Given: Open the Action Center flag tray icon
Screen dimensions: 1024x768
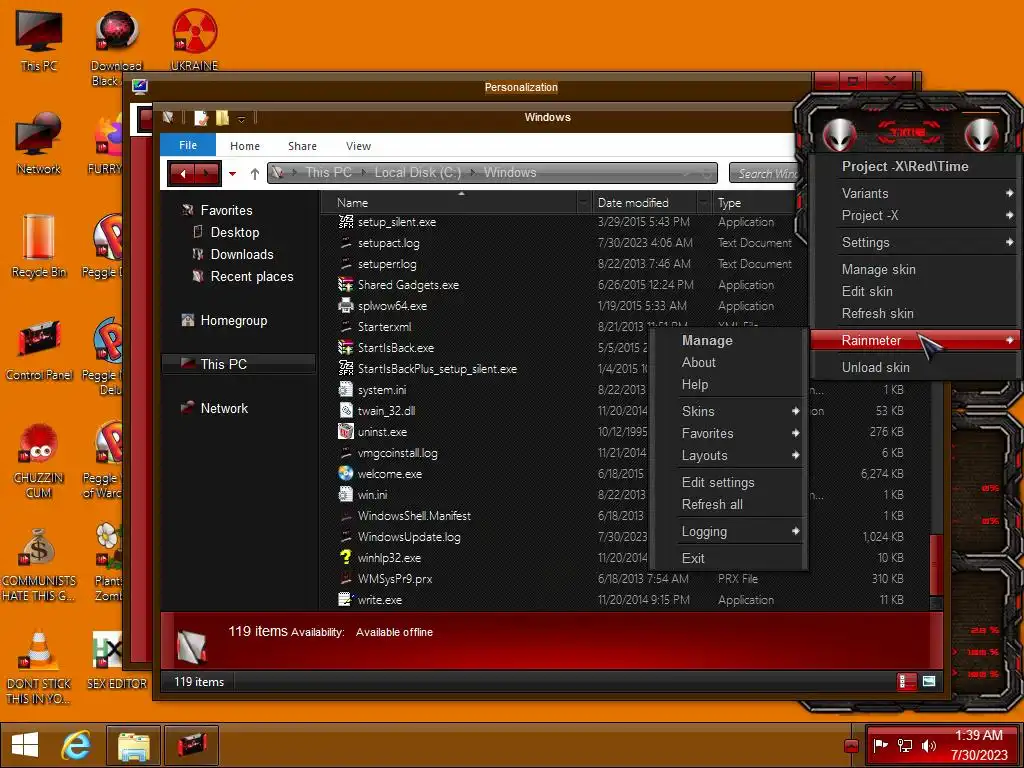Looking at the screenshot, I should click(881, 745).
